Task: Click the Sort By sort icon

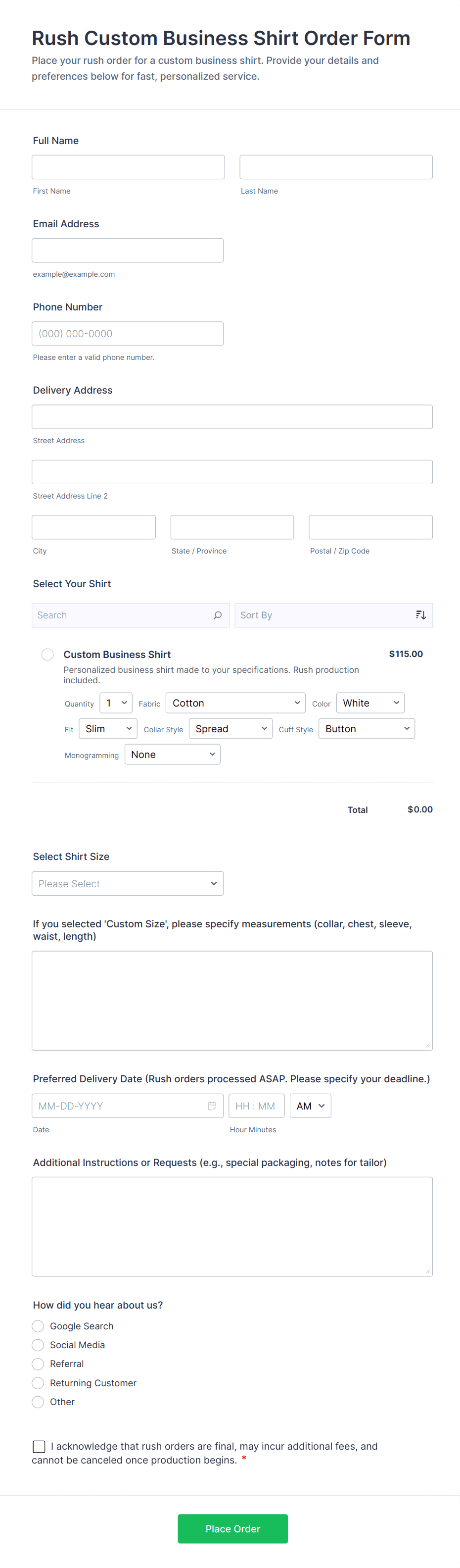Action: pyautogui.click(x=420, y=615)
